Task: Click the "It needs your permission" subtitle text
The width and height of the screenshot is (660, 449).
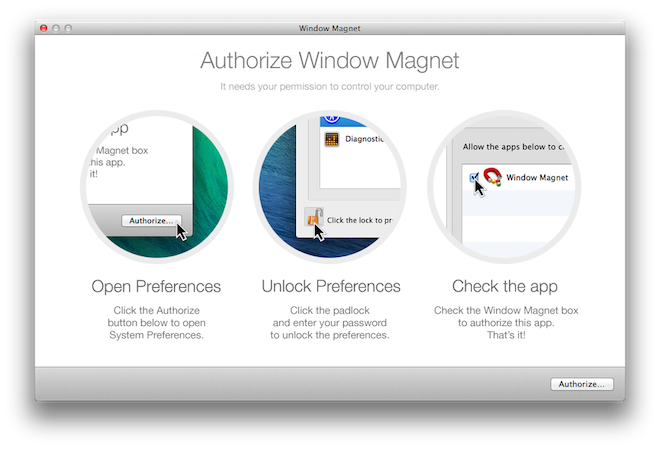Action: point(329,87)
